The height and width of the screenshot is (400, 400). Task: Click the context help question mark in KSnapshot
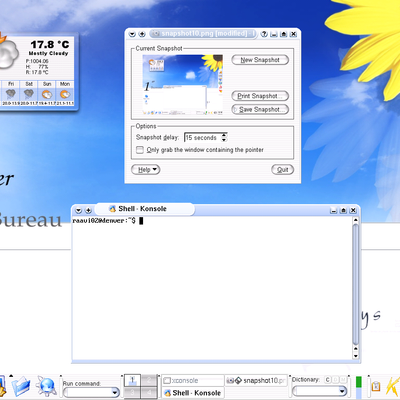264,34
